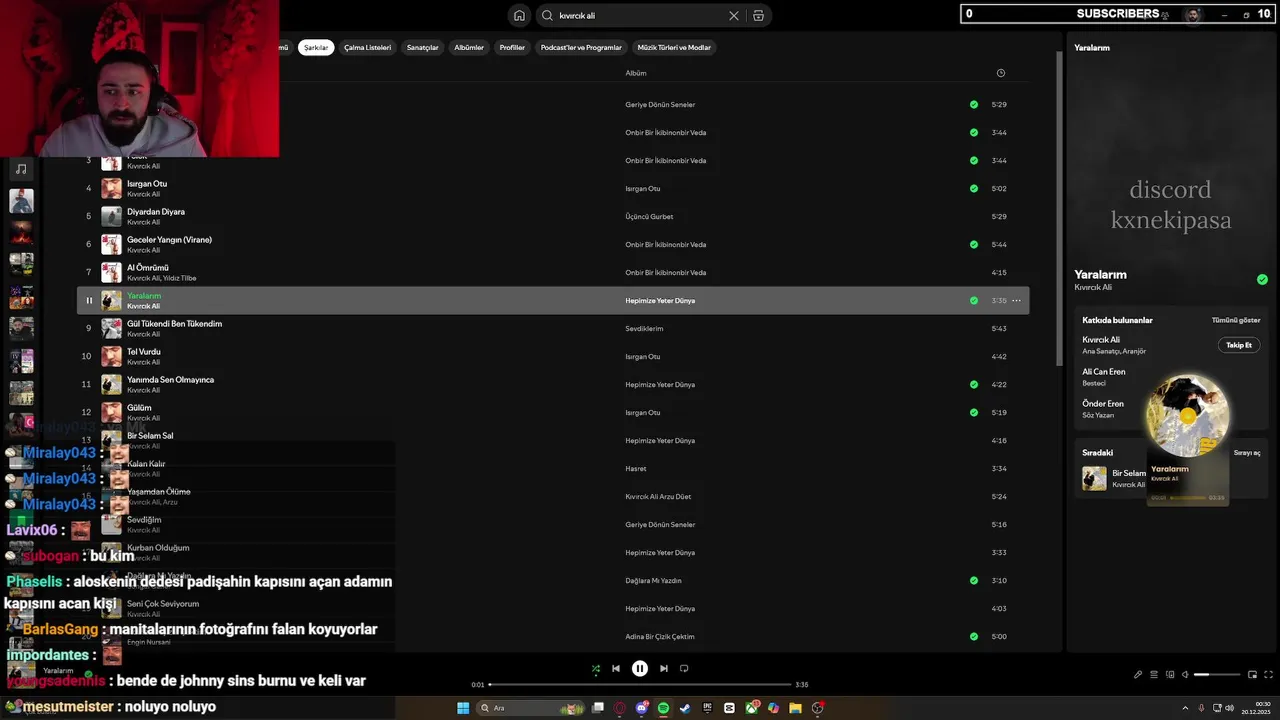
Task: Toggle the saved checkmark on the Isırgan Otu song
Action: click(974, 188)
